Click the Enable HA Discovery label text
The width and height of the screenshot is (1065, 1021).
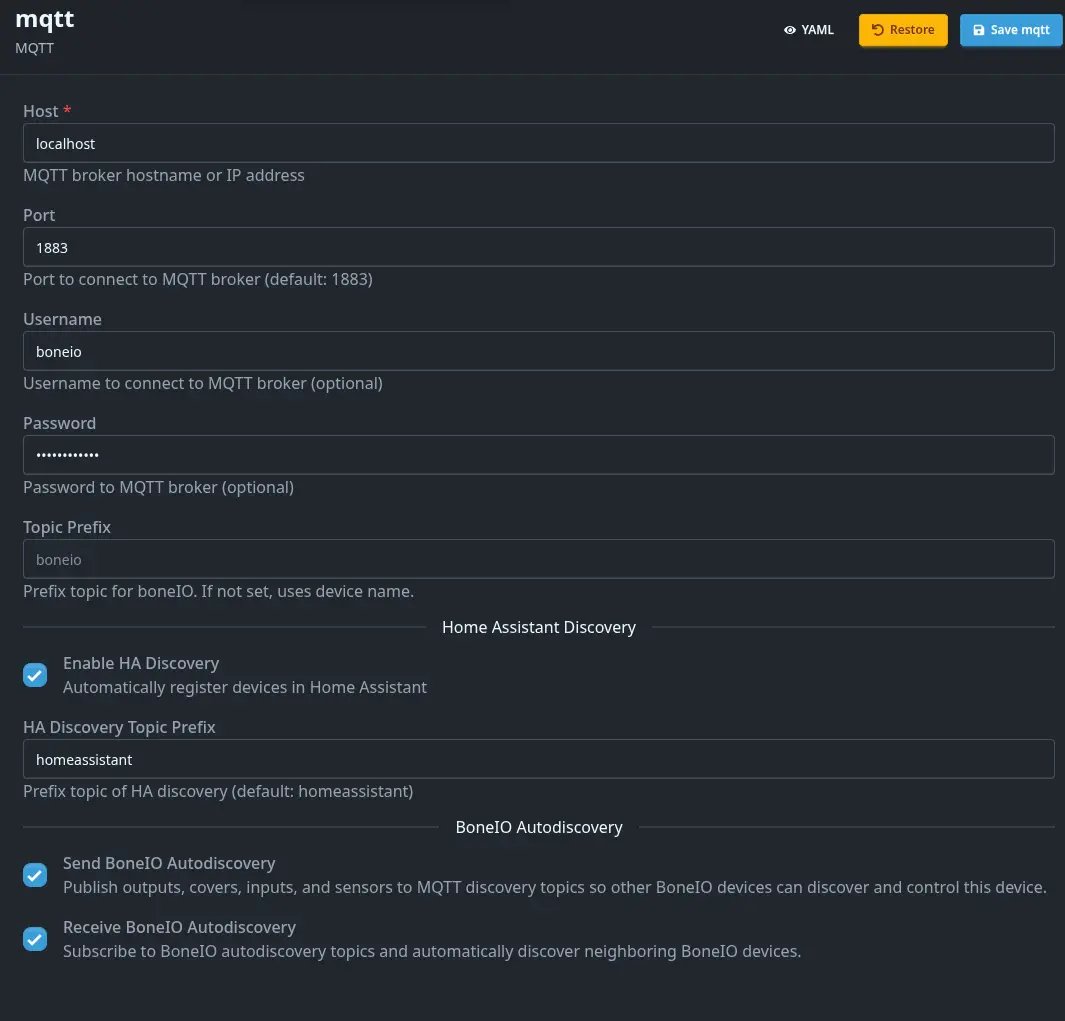point(141,663)
